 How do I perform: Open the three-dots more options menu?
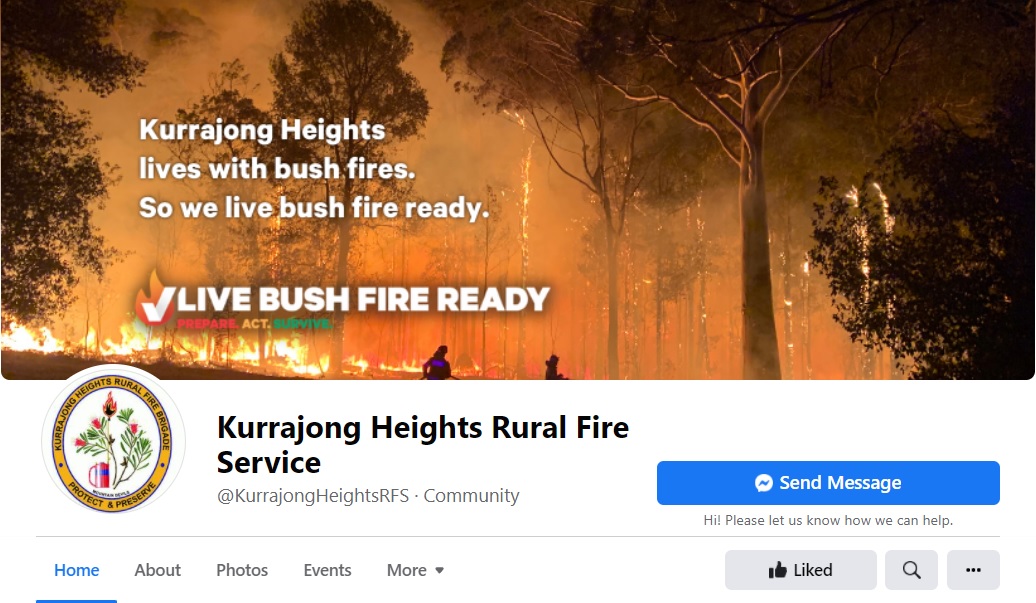pos(973,570)
